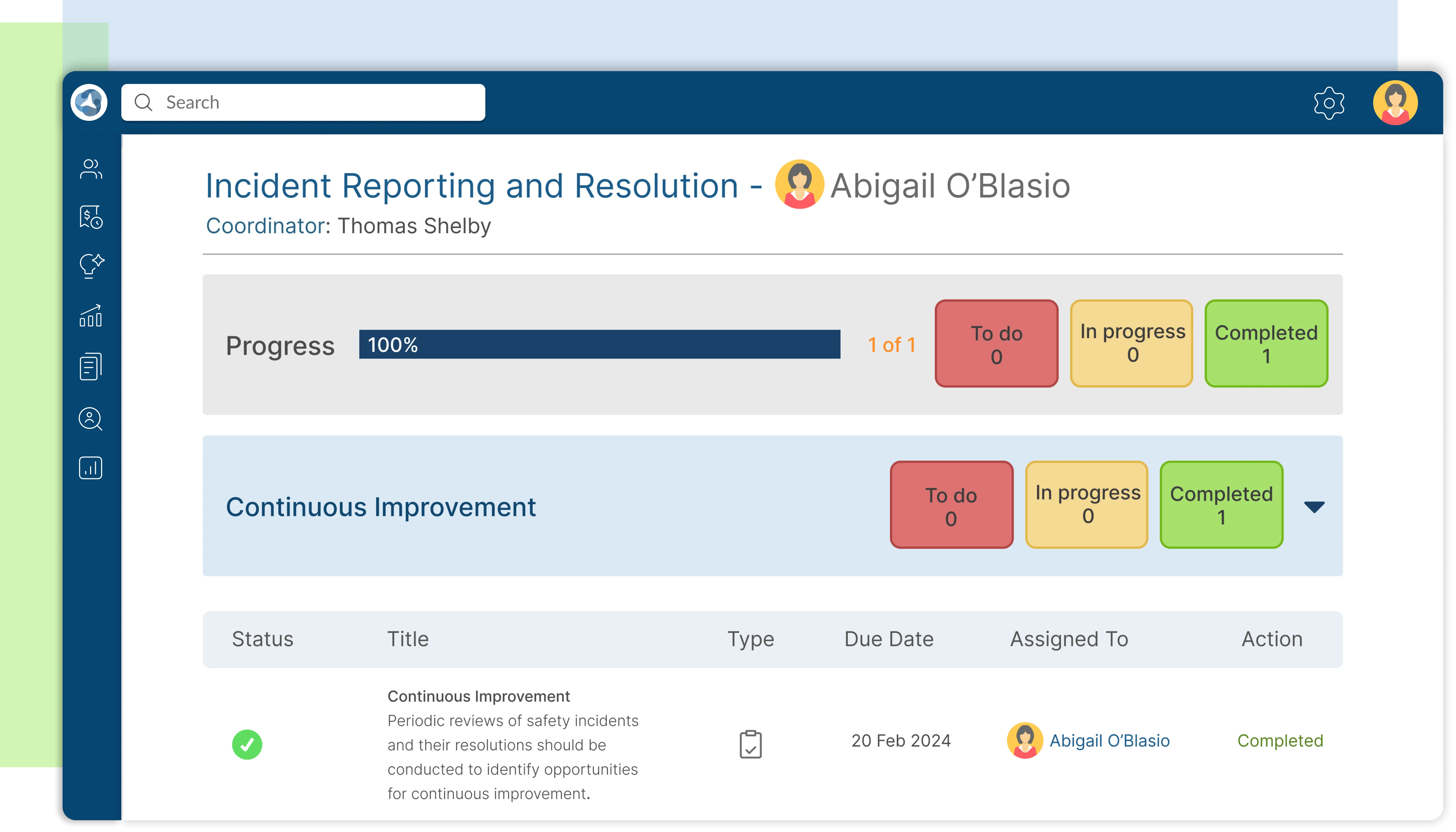Select the Continuous Improvement In progress tile
The width and height of the screenshot is (1456, 832).
(1087, 504)
